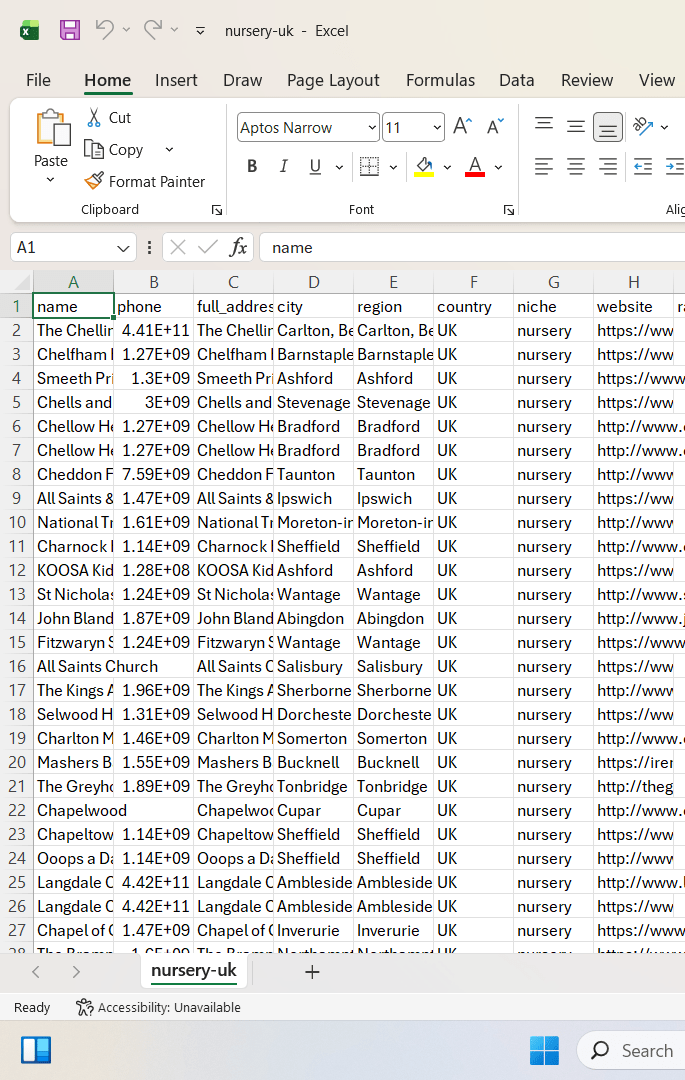Align text left
Screen dimensions: 685x1080
[x=544, y=166]
